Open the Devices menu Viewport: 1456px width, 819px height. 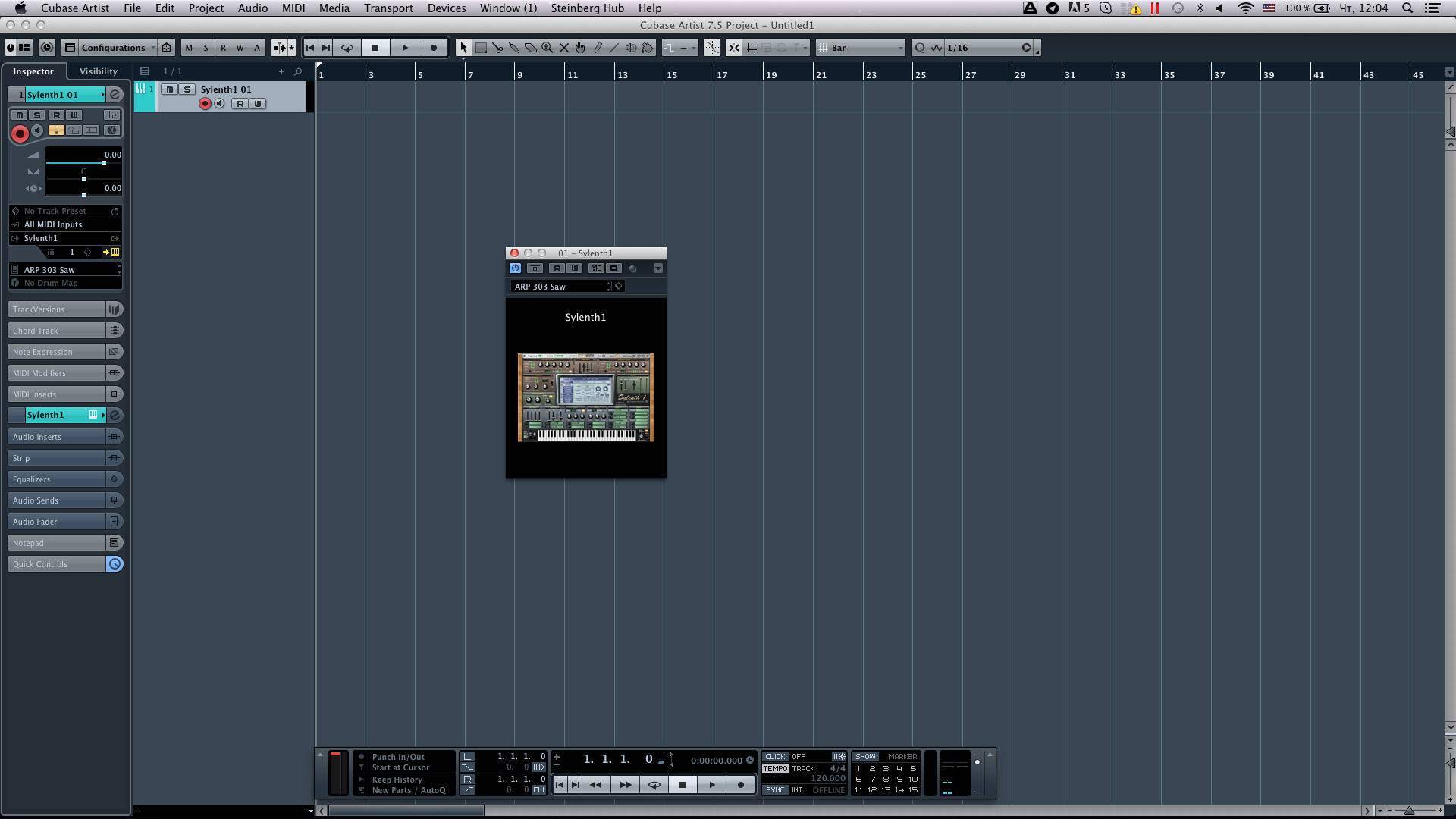click(x=446, y=8)
